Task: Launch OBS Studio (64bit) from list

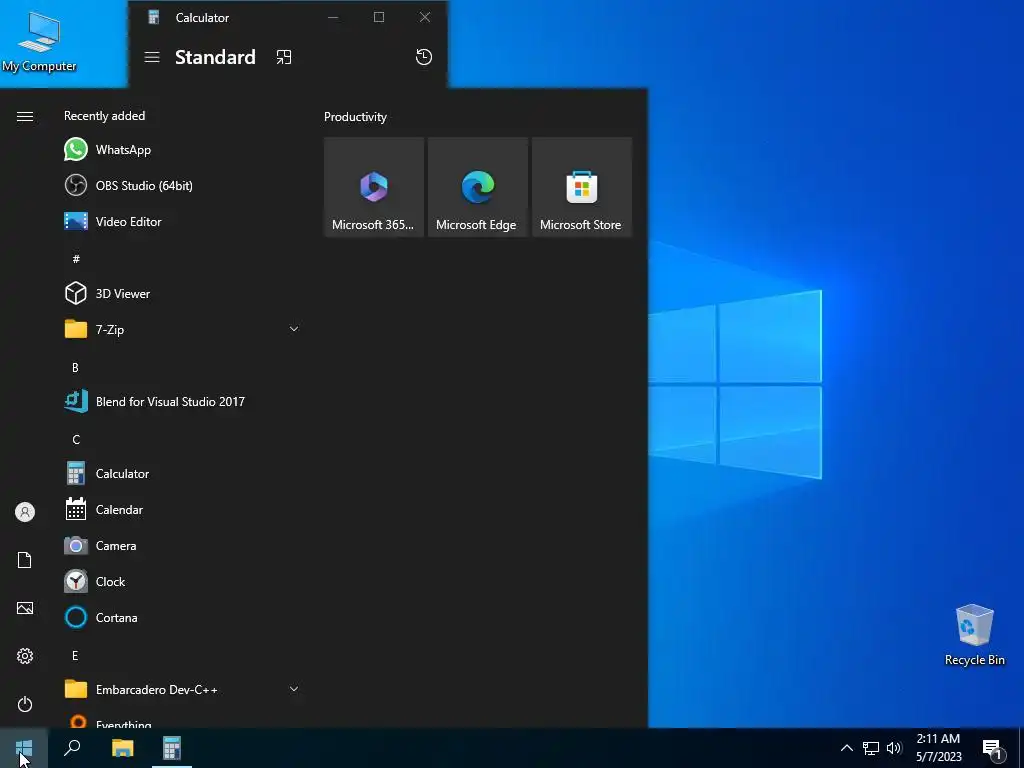Action: coord(183,185)
